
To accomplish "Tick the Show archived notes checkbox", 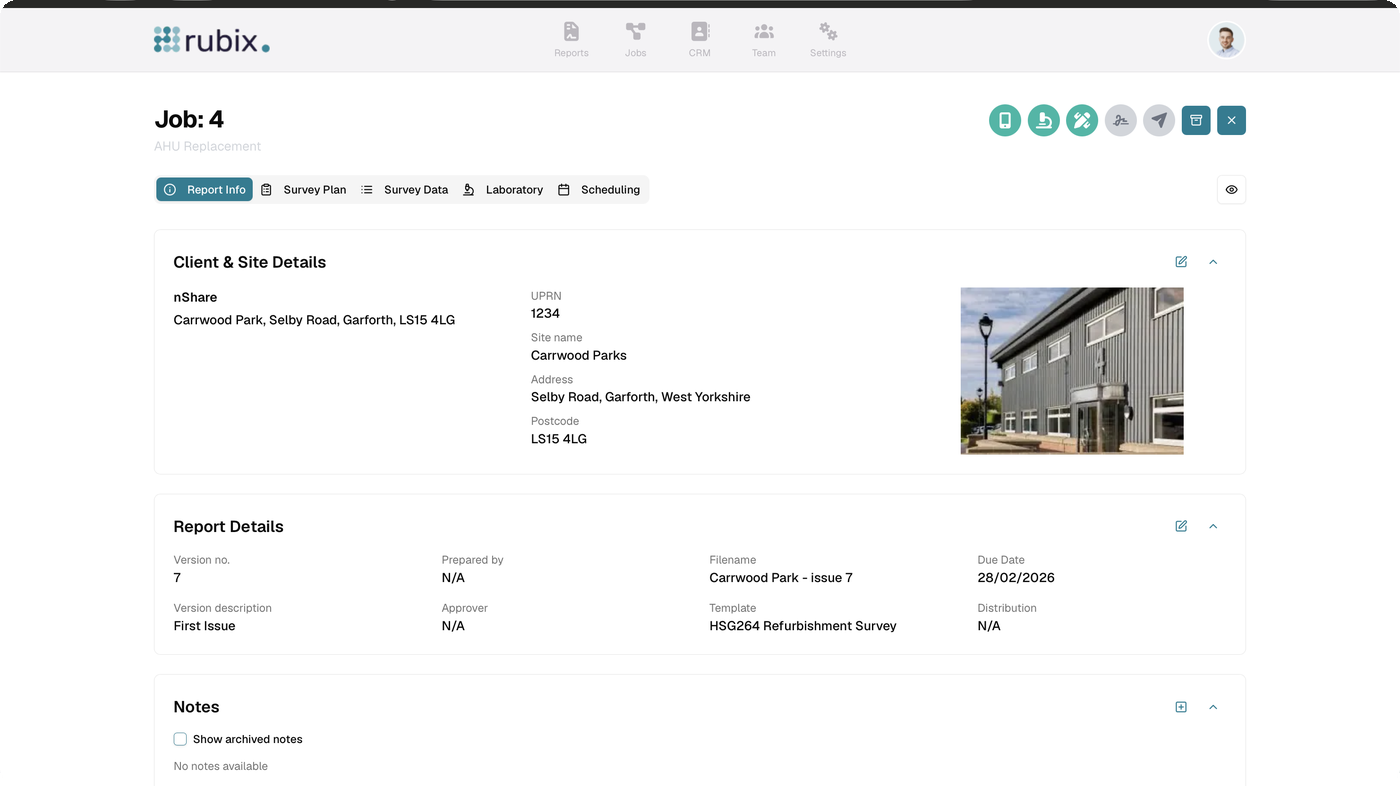I will [180, 739].
